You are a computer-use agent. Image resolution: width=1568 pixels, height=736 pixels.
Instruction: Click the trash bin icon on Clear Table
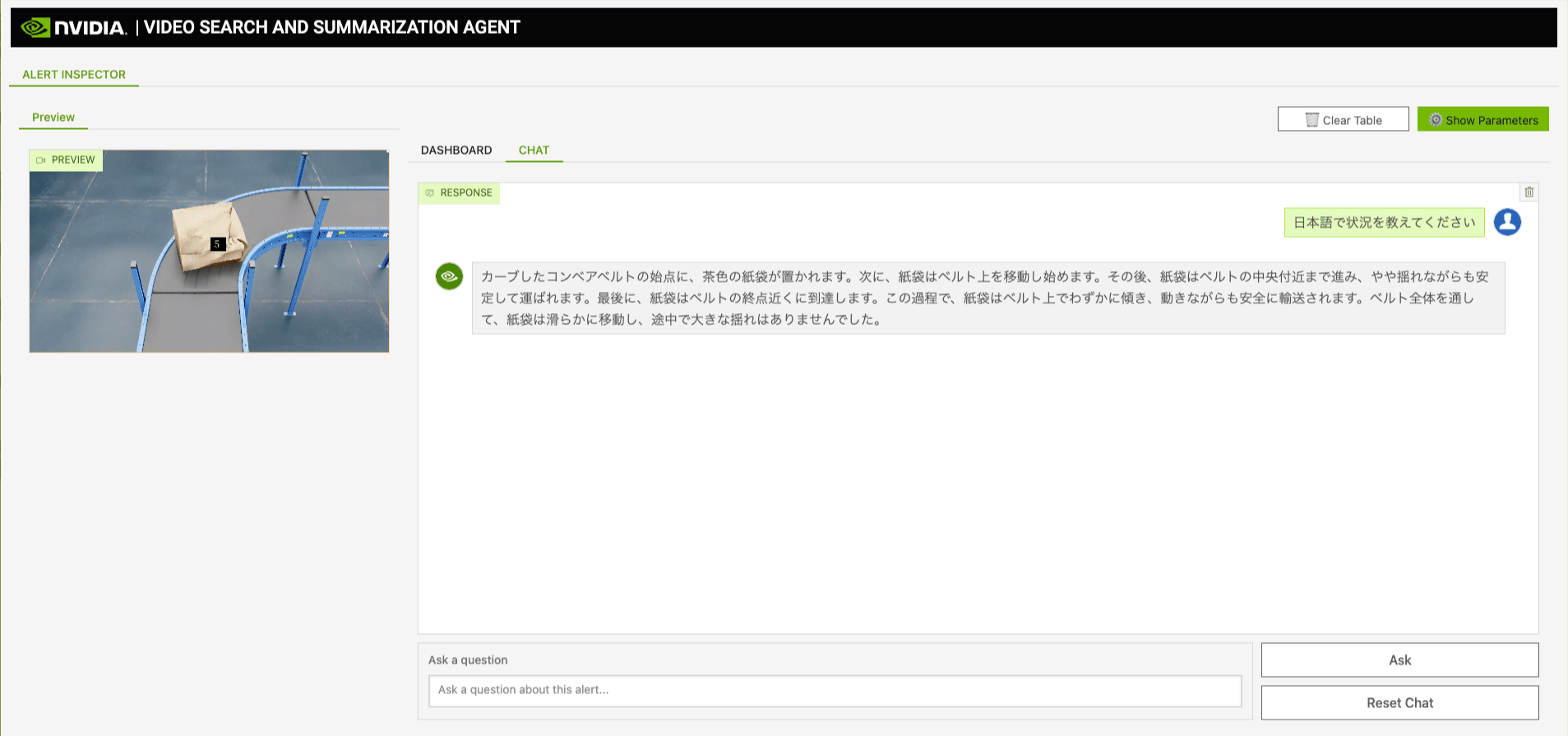(x=1311, y=120)
